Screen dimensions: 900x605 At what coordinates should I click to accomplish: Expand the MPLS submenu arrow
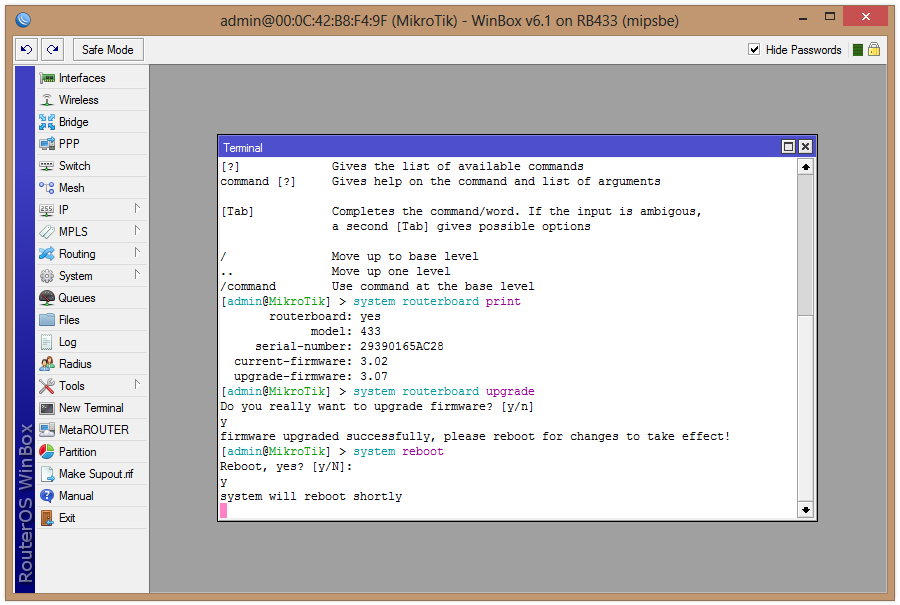[137, 230]
